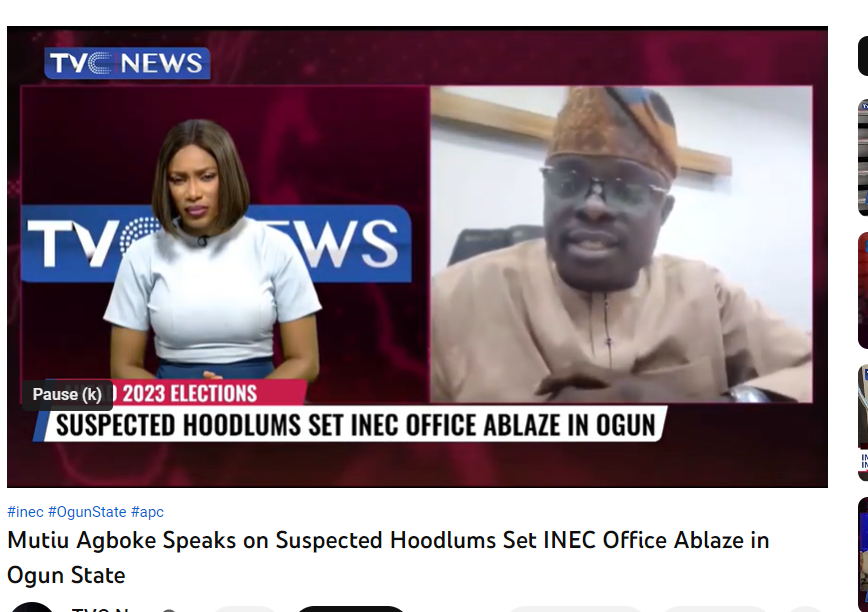Open the red suggested video thumbnail
The image size is (868, 612).
863,291
